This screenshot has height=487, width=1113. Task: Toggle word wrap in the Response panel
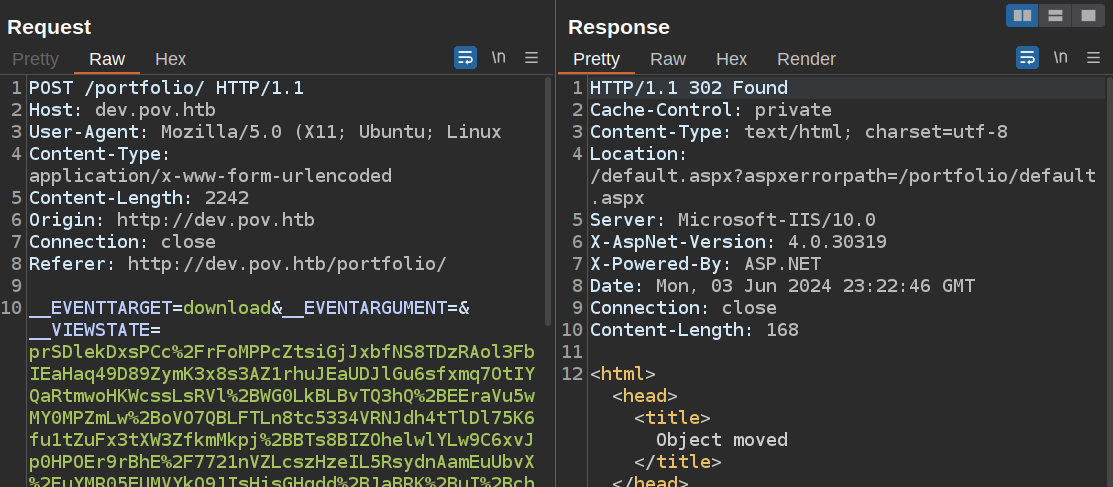1027,58
